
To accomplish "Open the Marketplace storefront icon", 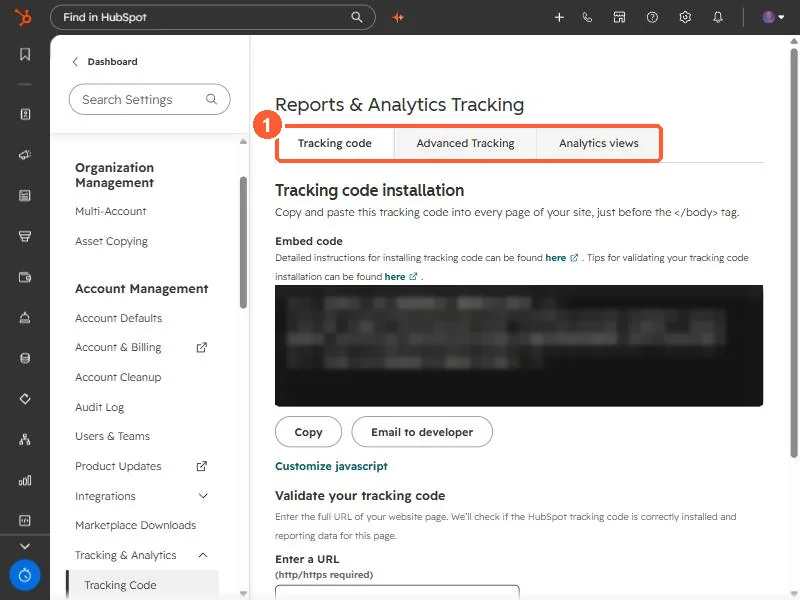I will click(x=619, y=17).
